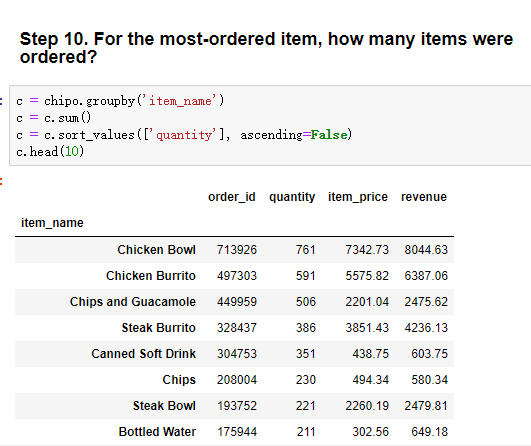Click the item_price column header
Screen dimensions: 531x446
(x=358, y=197)
